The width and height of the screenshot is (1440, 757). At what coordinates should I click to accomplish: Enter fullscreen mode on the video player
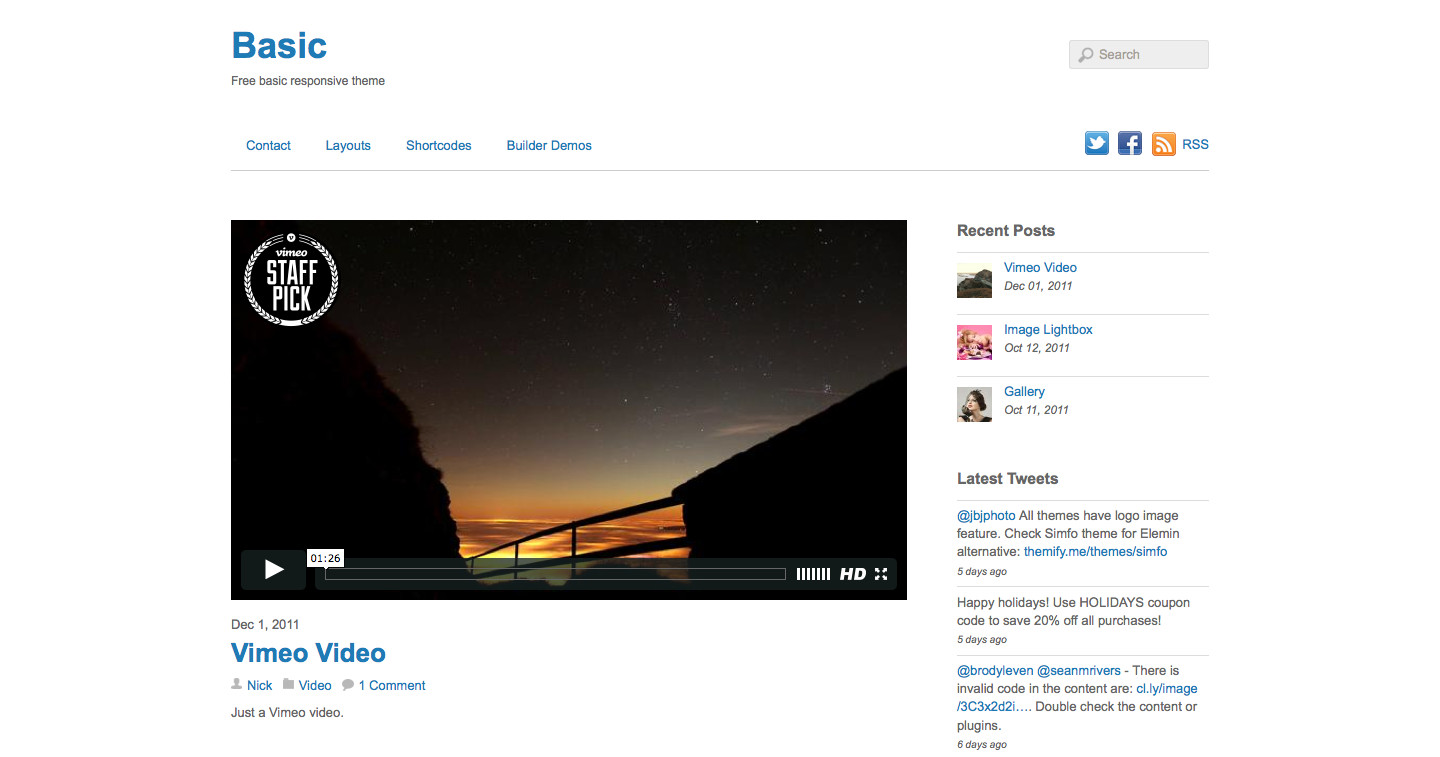(x=881, y=574)
